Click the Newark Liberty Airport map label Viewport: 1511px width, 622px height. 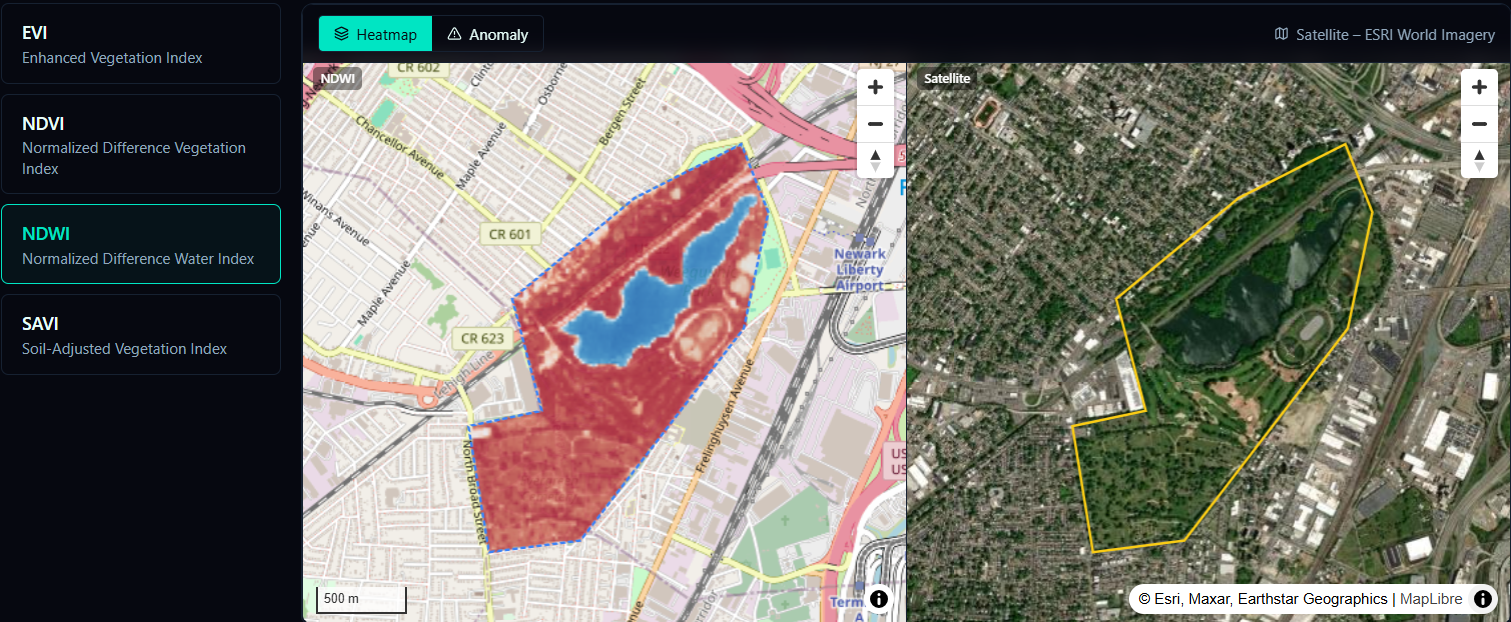[x=859, y=270]
